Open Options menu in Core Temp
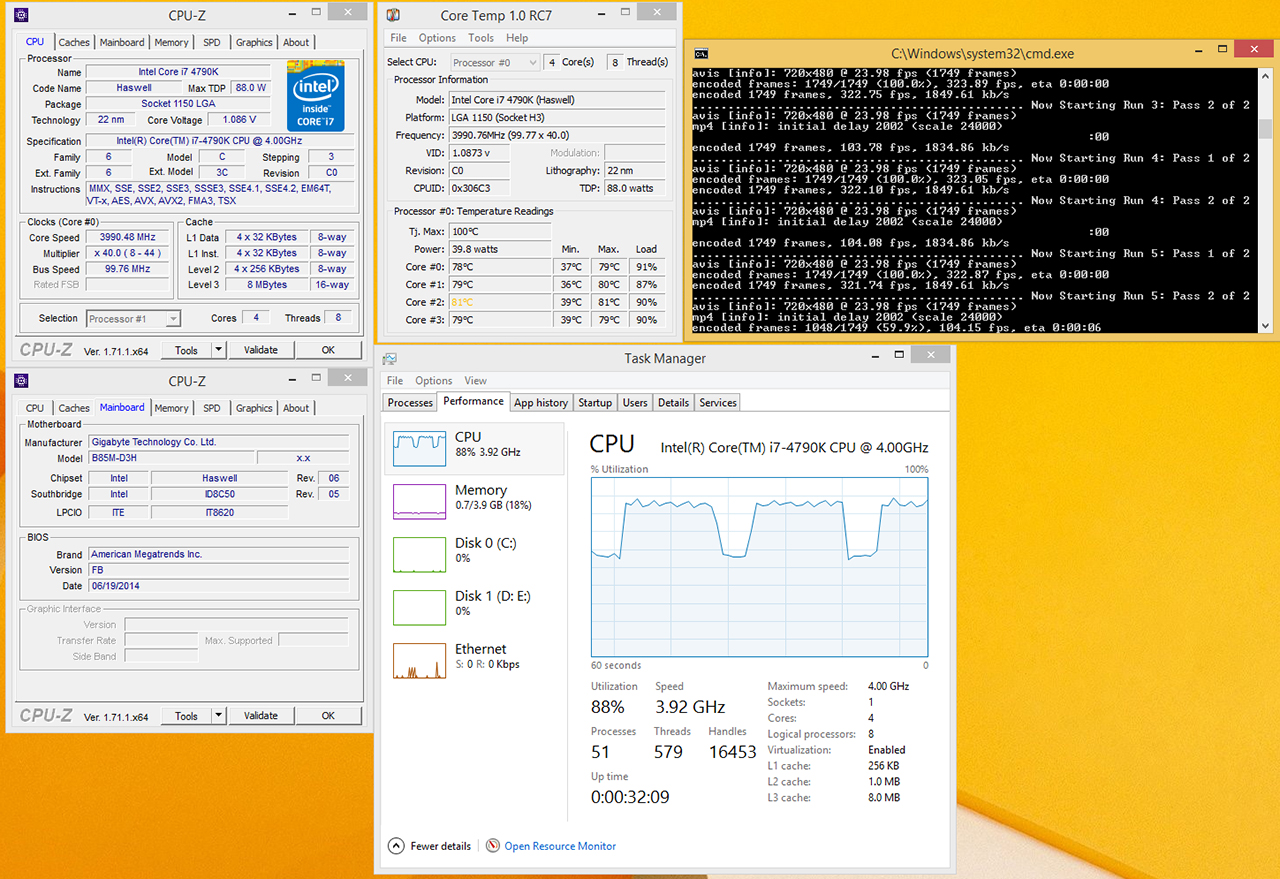1280x879 pixels. tap(437, 38)
